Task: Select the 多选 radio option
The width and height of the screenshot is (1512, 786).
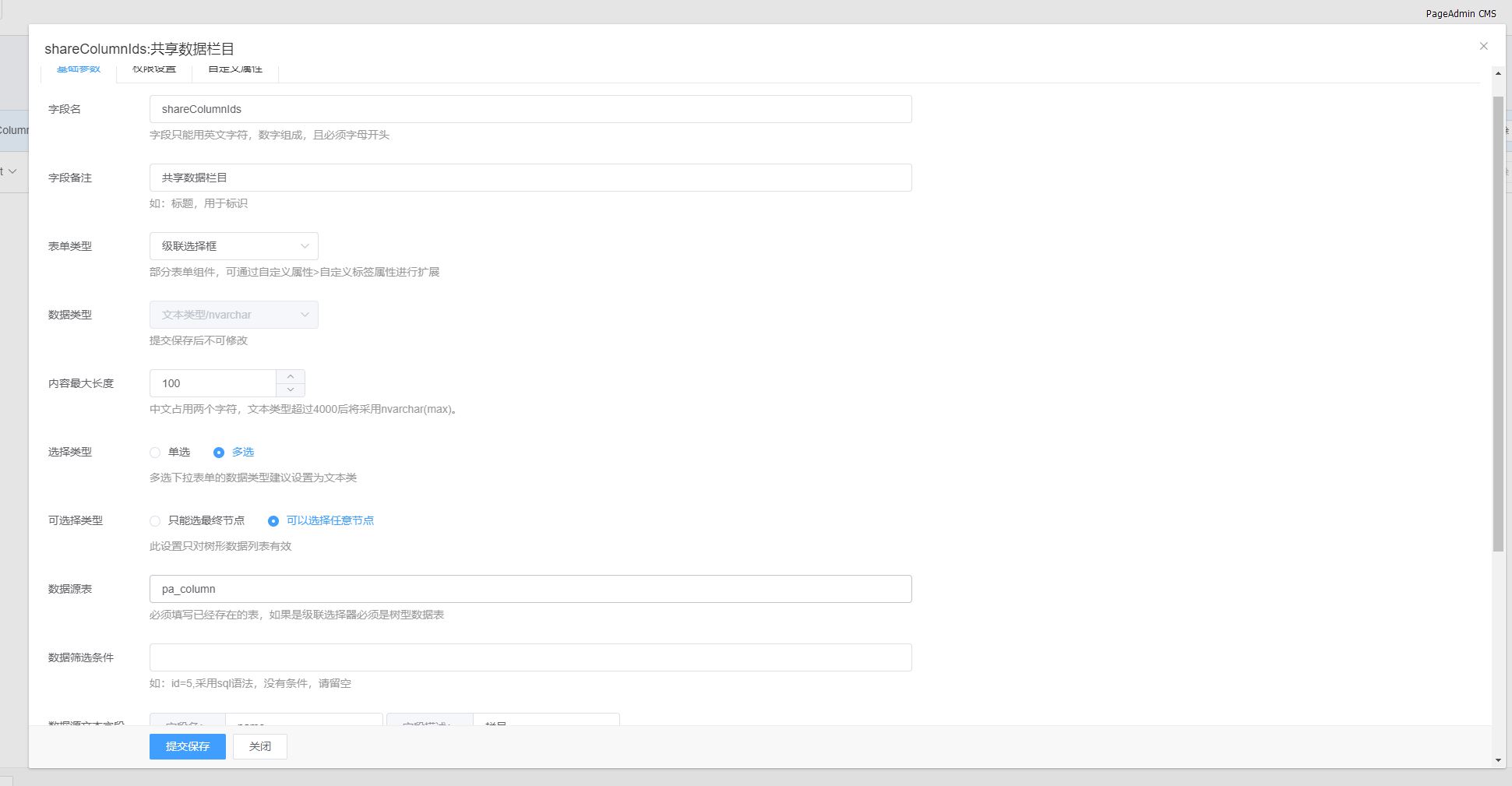Action: 219,453
